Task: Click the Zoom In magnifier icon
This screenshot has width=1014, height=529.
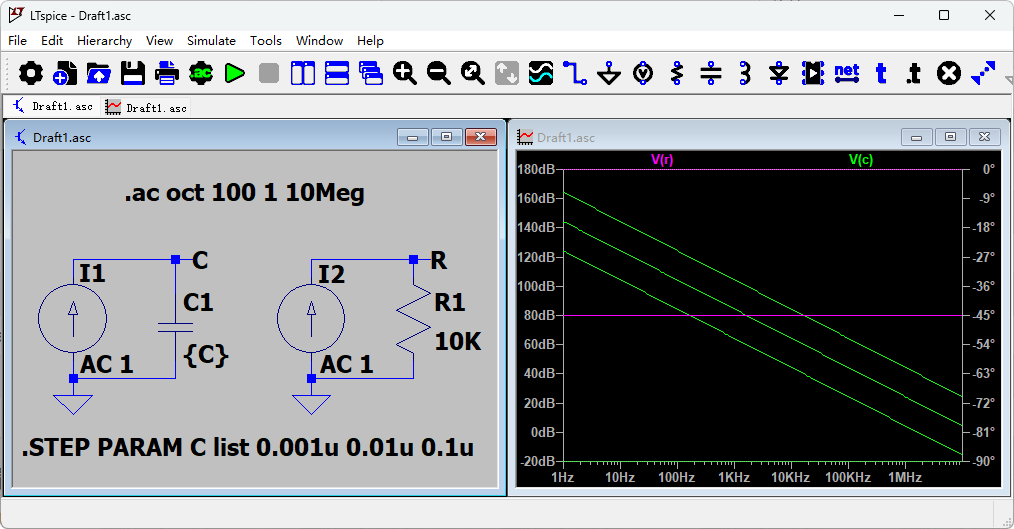Action: (x=405, y=73)
